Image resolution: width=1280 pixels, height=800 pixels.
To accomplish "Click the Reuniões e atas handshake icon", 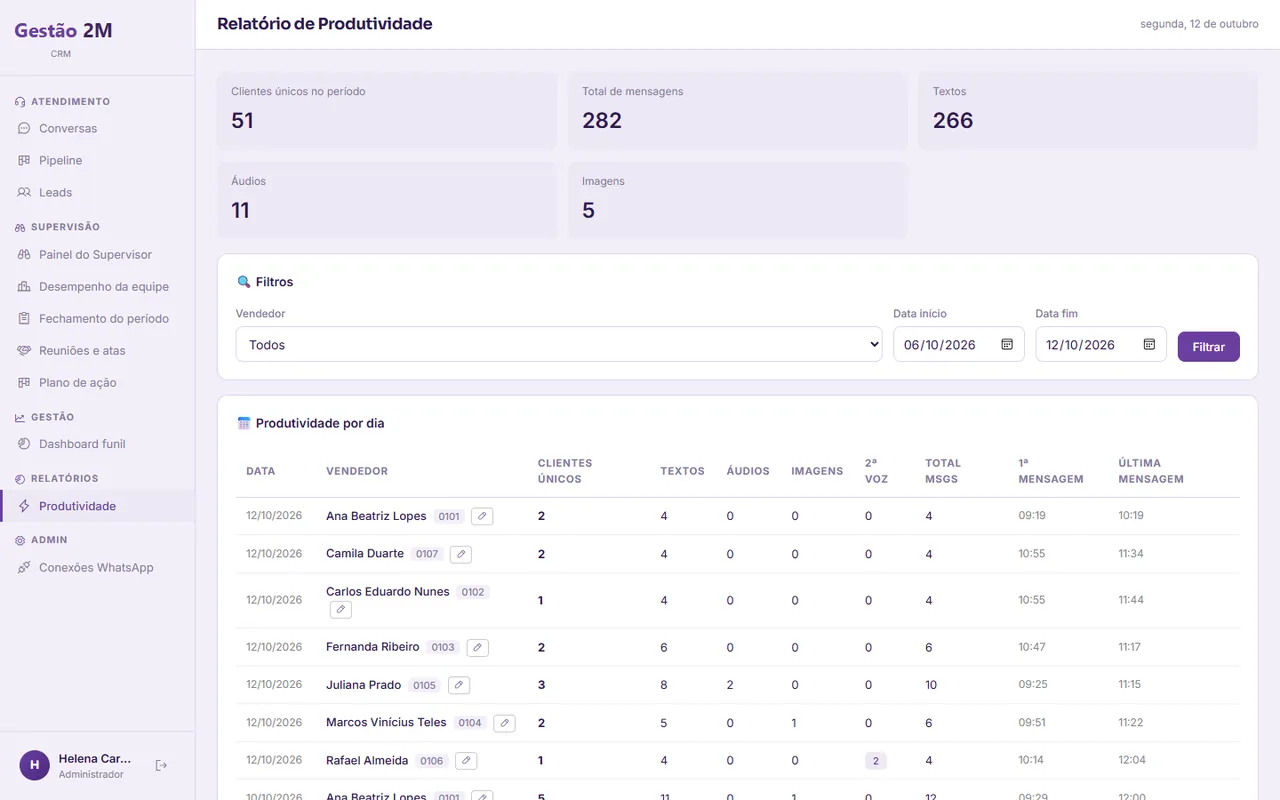I will click(x=24, y=350).
